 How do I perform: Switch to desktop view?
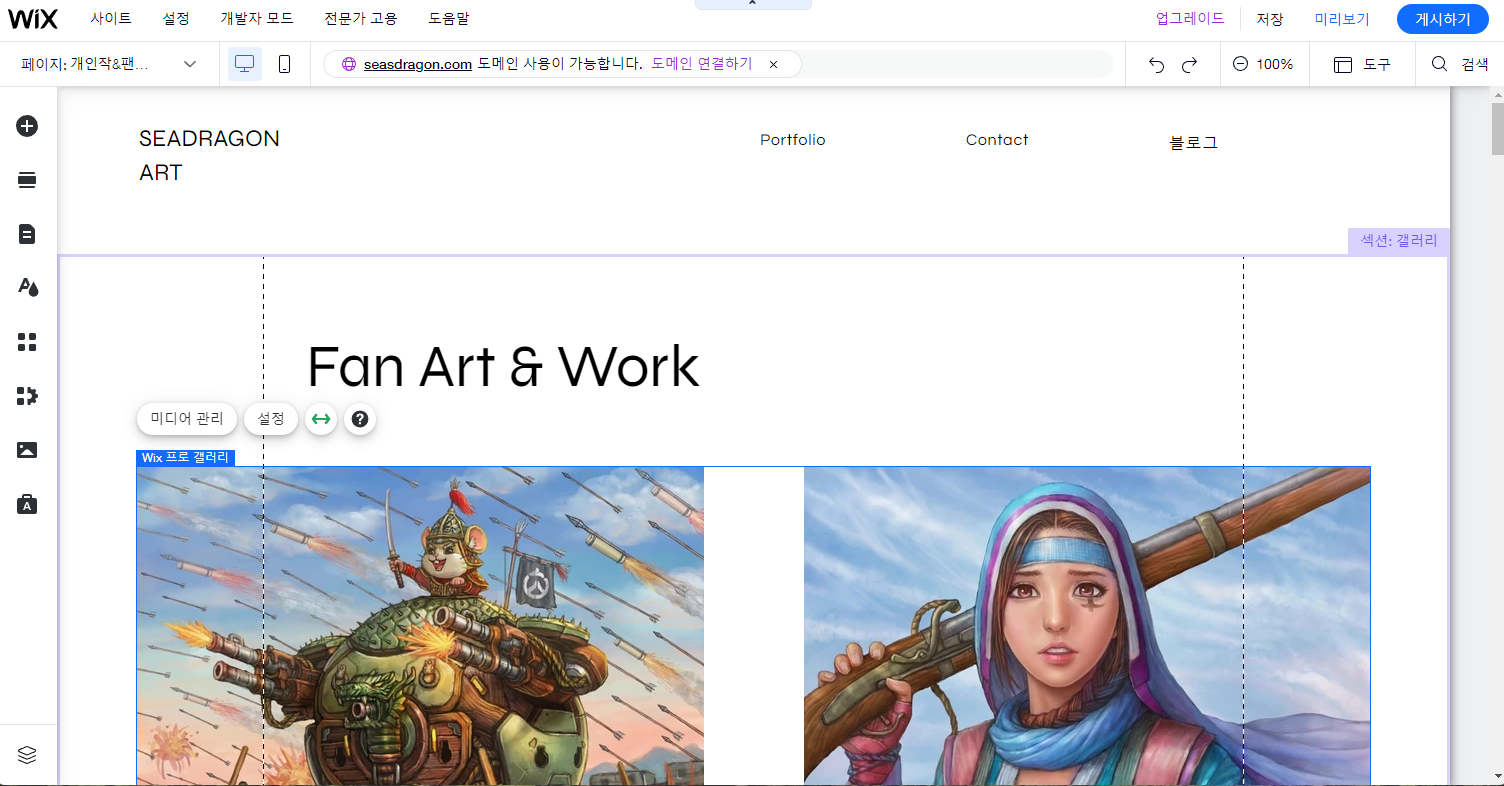[245, 64]
